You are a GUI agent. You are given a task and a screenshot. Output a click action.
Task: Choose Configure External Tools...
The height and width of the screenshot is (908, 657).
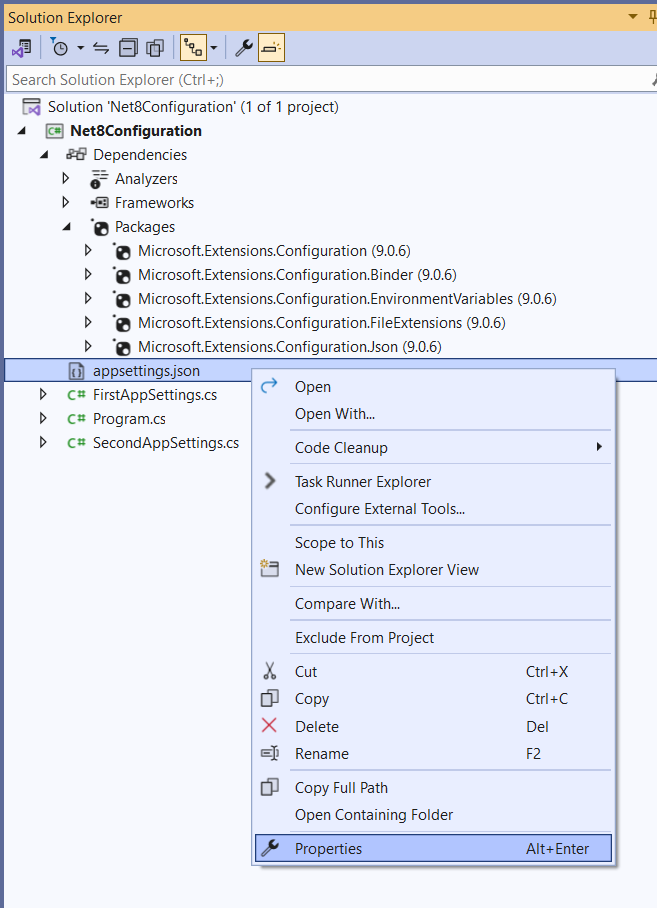point(433,508)
